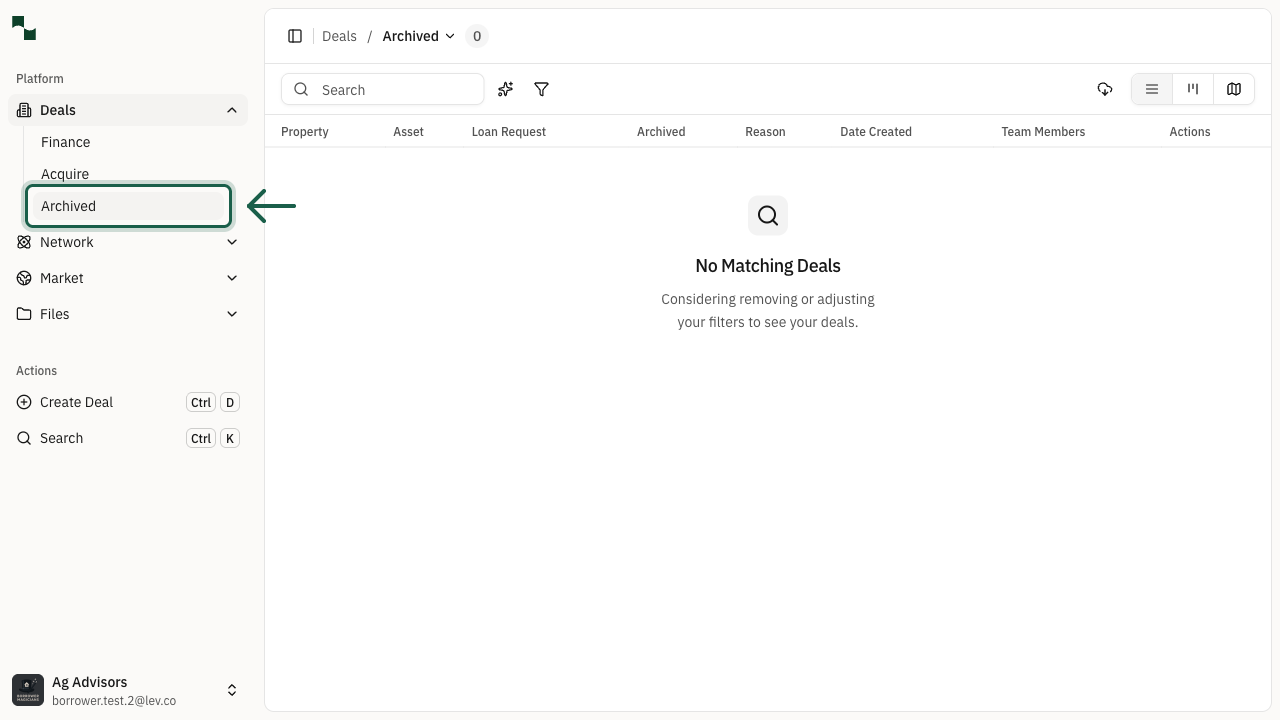Open the filter funnel icon
This screenshot has width=1280, height=720.
(x=541, y=90)
